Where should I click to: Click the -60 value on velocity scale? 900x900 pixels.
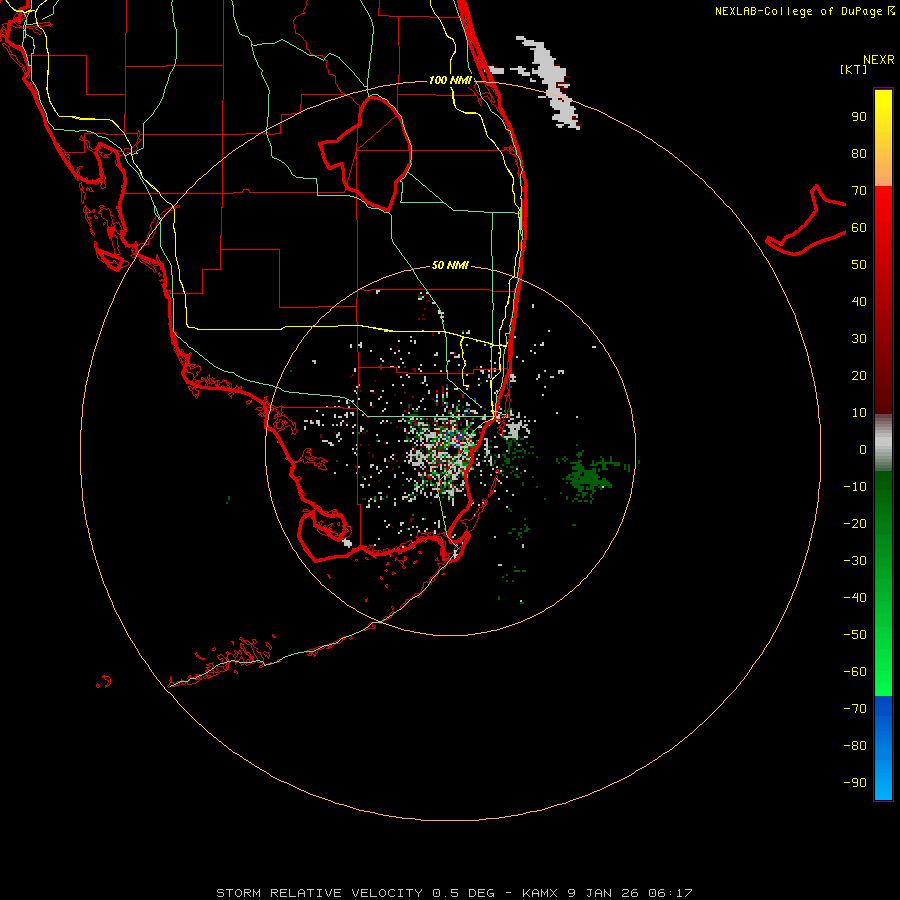pyautogui.click(x=855, y=672)
